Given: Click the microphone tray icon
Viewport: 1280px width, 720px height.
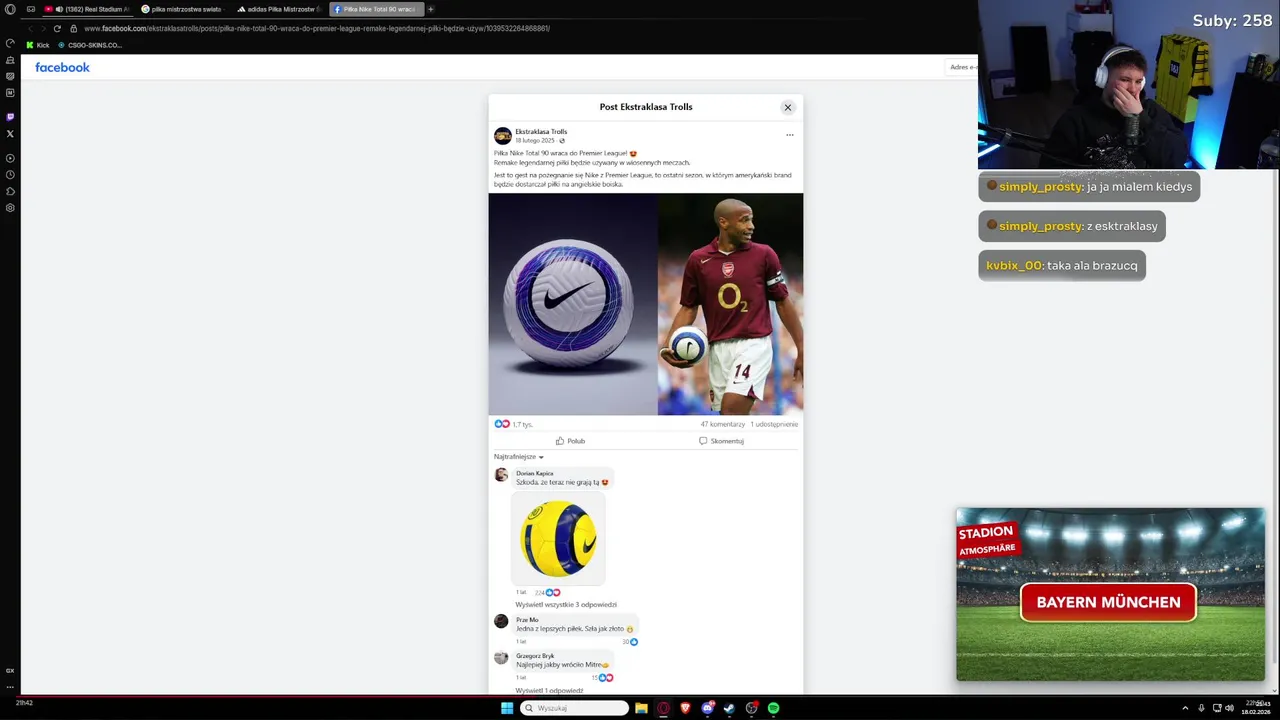Looking at the screenshot, I should (1201, 708).
